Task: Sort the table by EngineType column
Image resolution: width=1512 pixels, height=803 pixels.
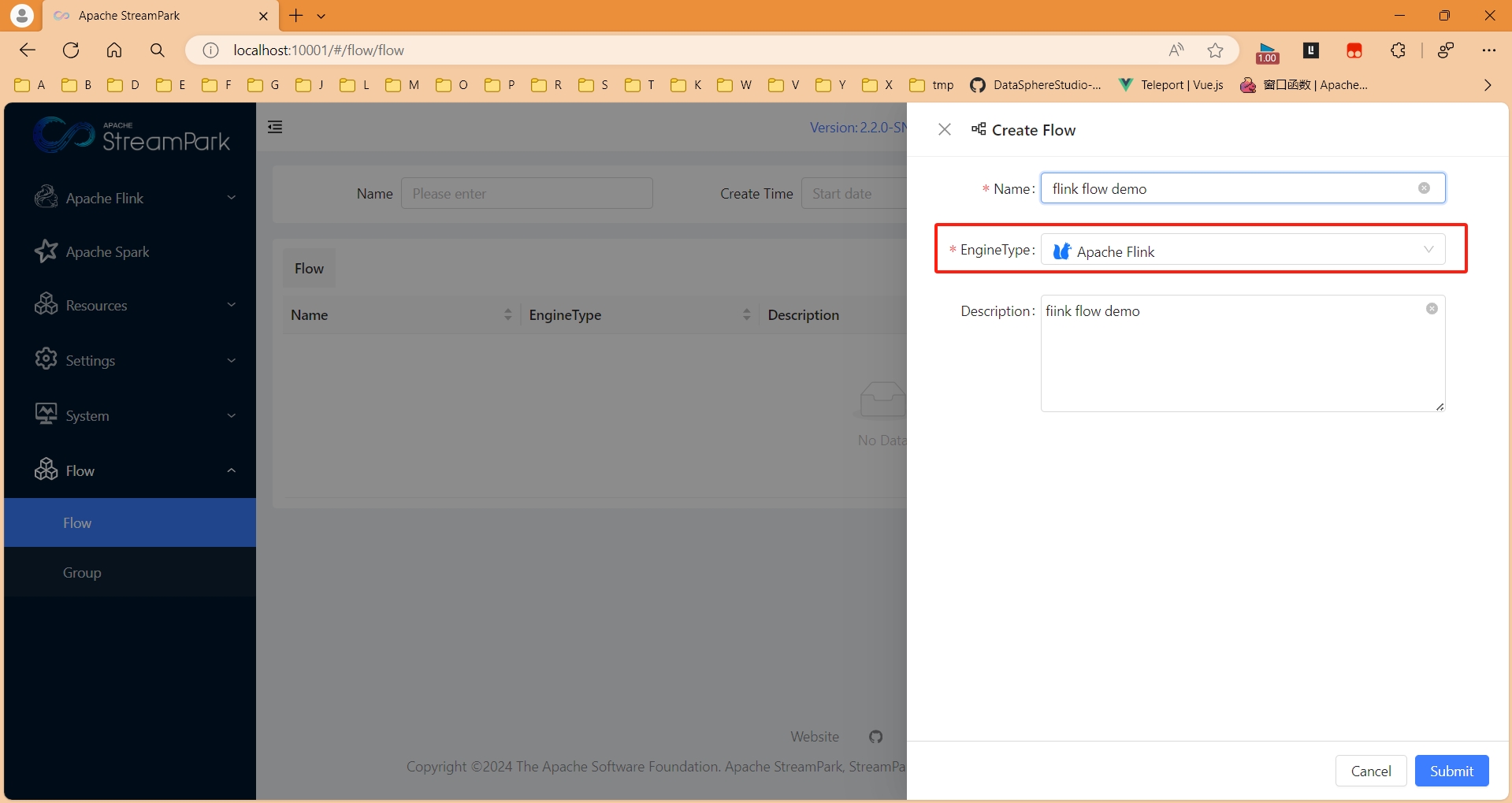Action: pos(746,314)
